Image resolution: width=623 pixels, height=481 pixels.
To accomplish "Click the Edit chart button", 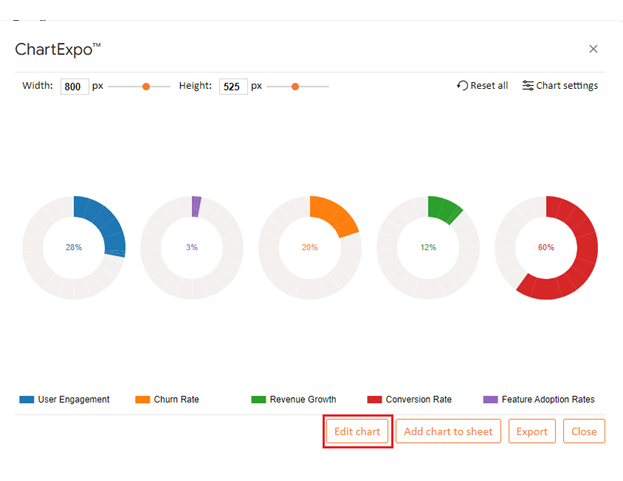I will 357,431.
